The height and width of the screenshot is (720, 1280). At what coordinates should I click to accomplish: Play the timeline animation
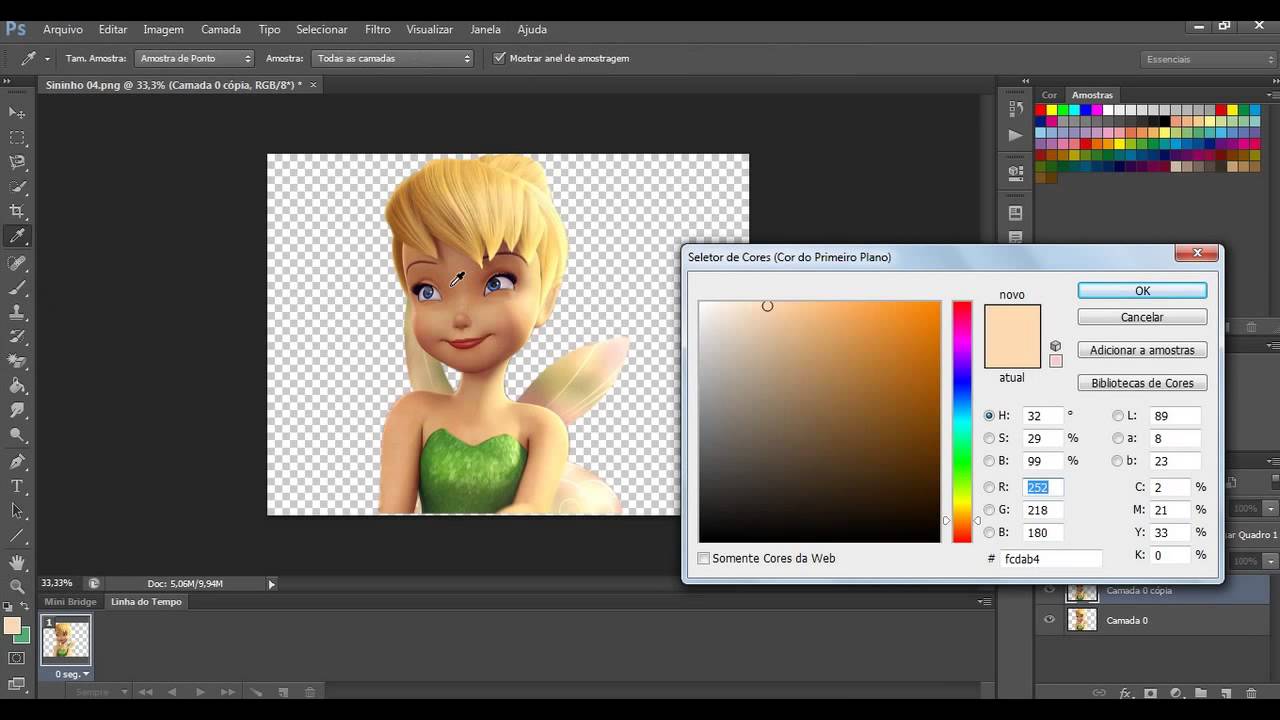click(x=200, y=692)
